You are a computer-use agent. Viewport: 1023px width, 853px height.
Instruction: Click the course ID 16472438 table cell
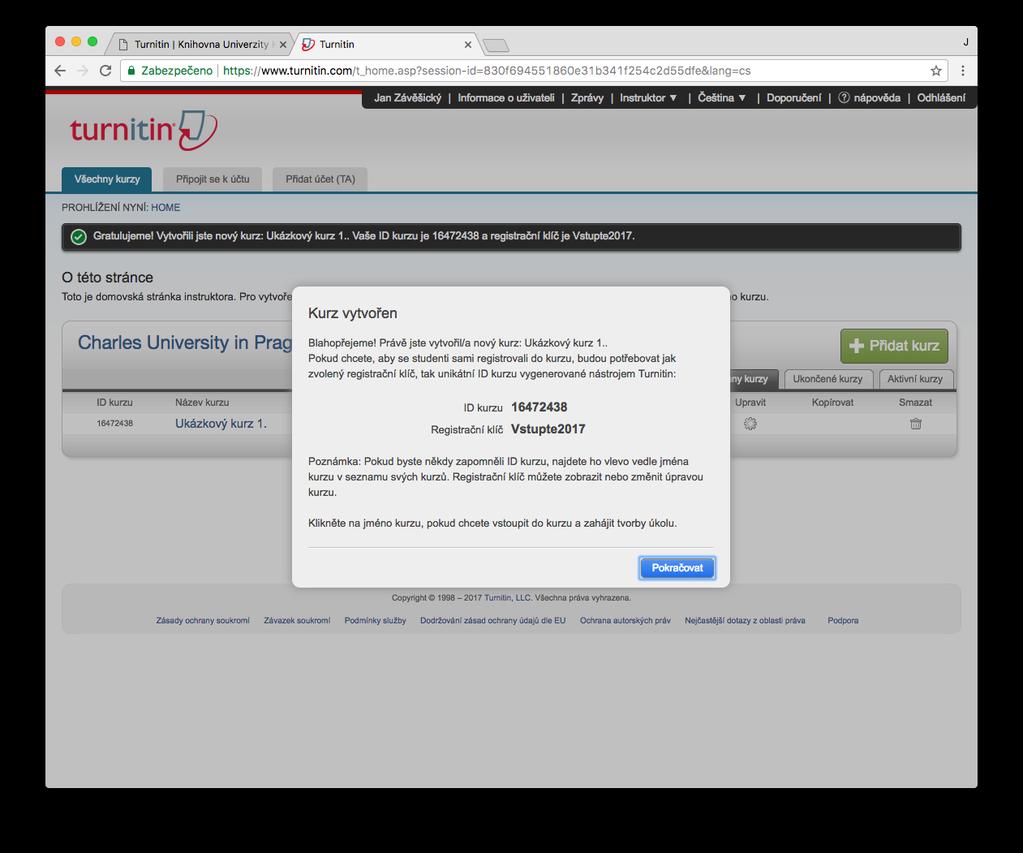[115, 424]
